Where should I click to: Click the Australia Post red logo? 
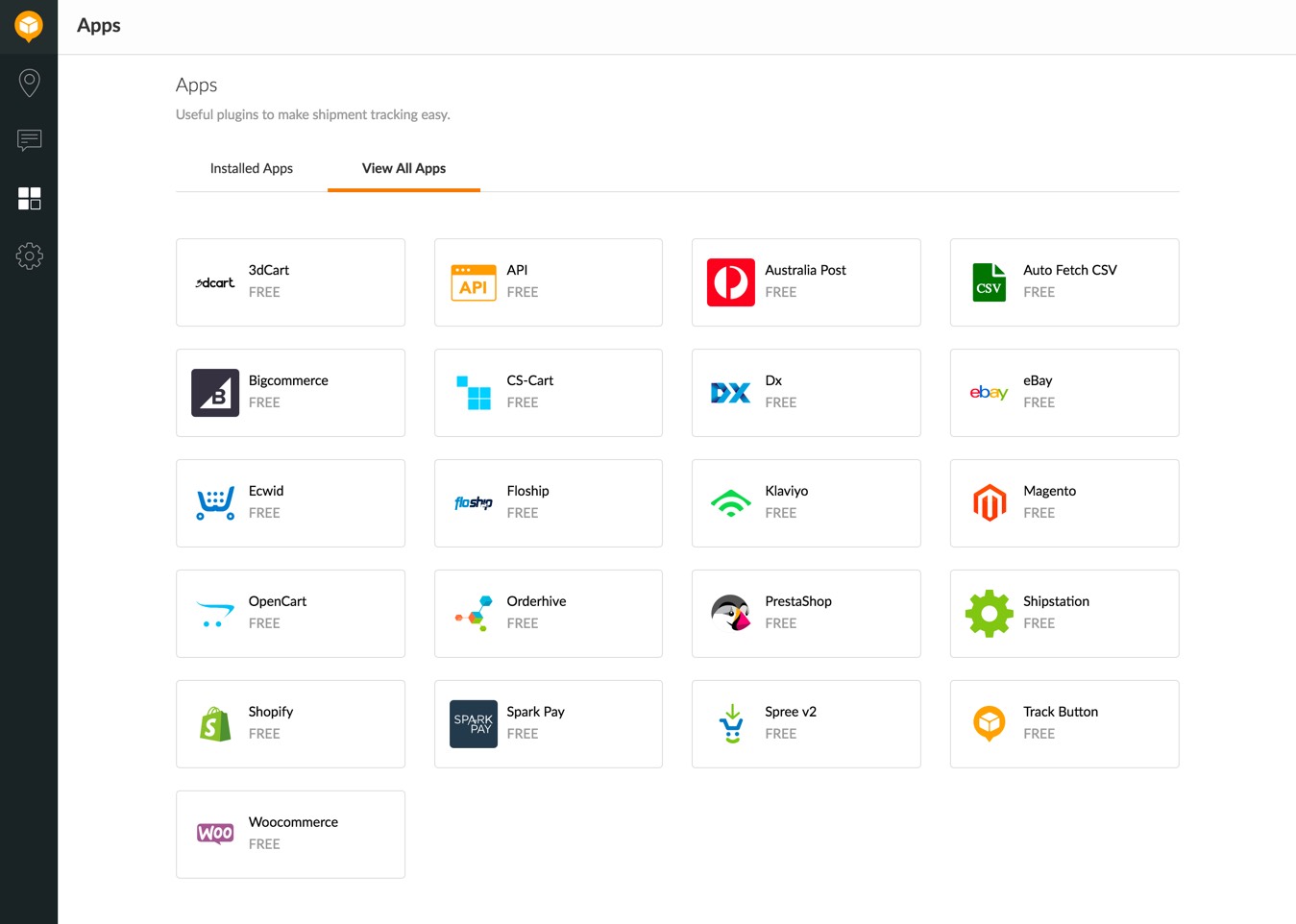(x=730, y=282)
